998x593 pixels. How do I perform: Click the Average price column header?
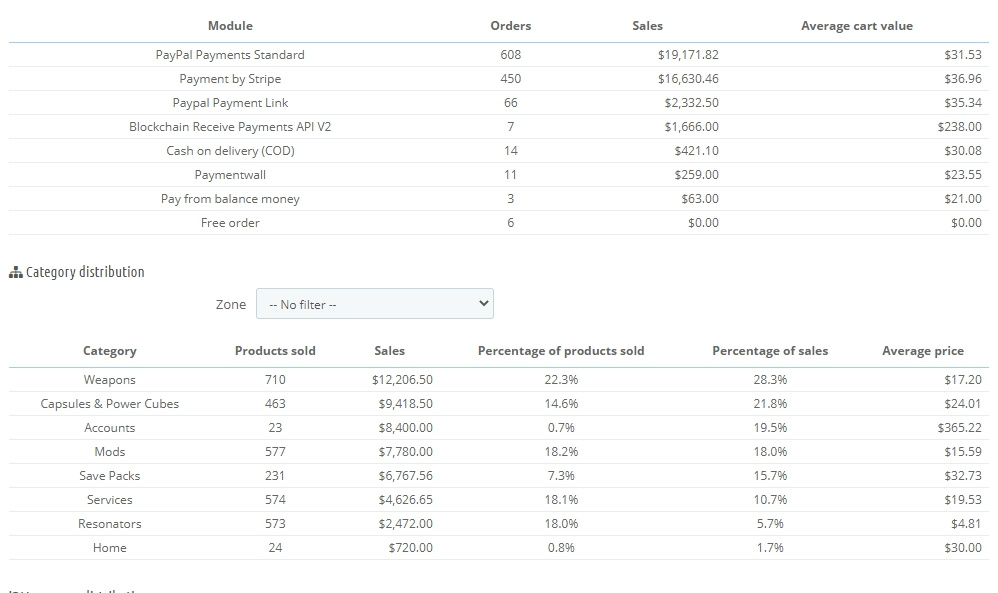point(922,351)
